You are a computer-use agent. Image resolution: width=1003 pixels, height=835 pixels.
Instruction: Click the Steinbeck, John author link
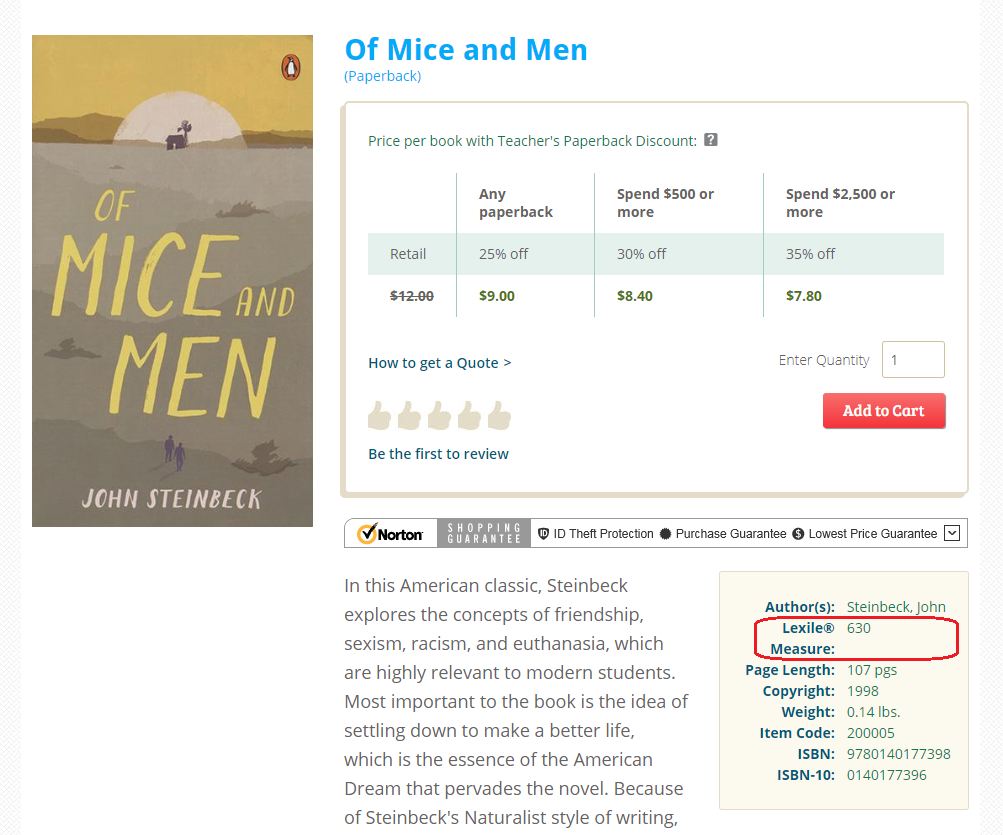896,607
